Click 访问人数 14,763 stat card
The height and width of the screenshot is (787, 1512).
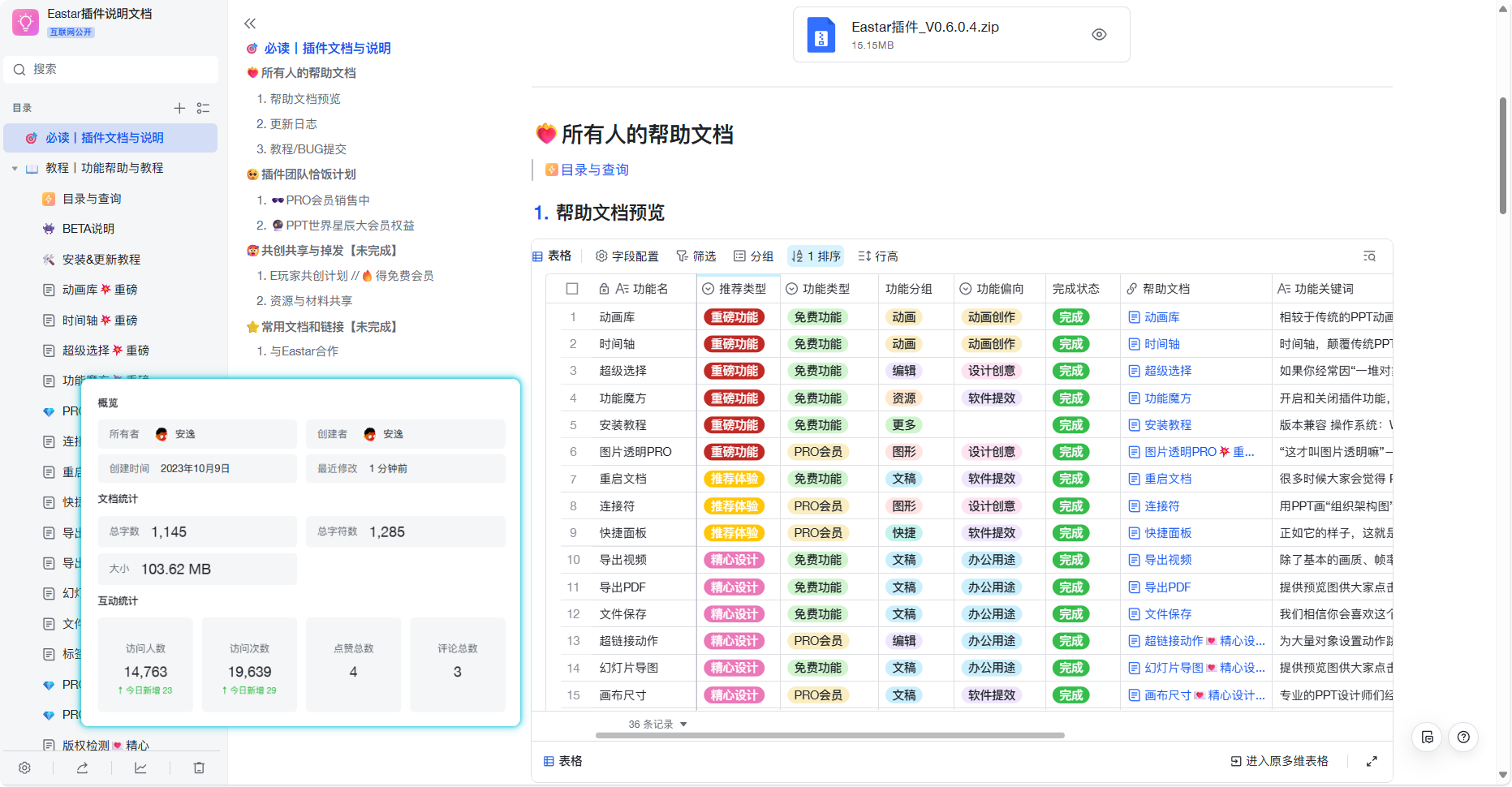pos(145,665)
